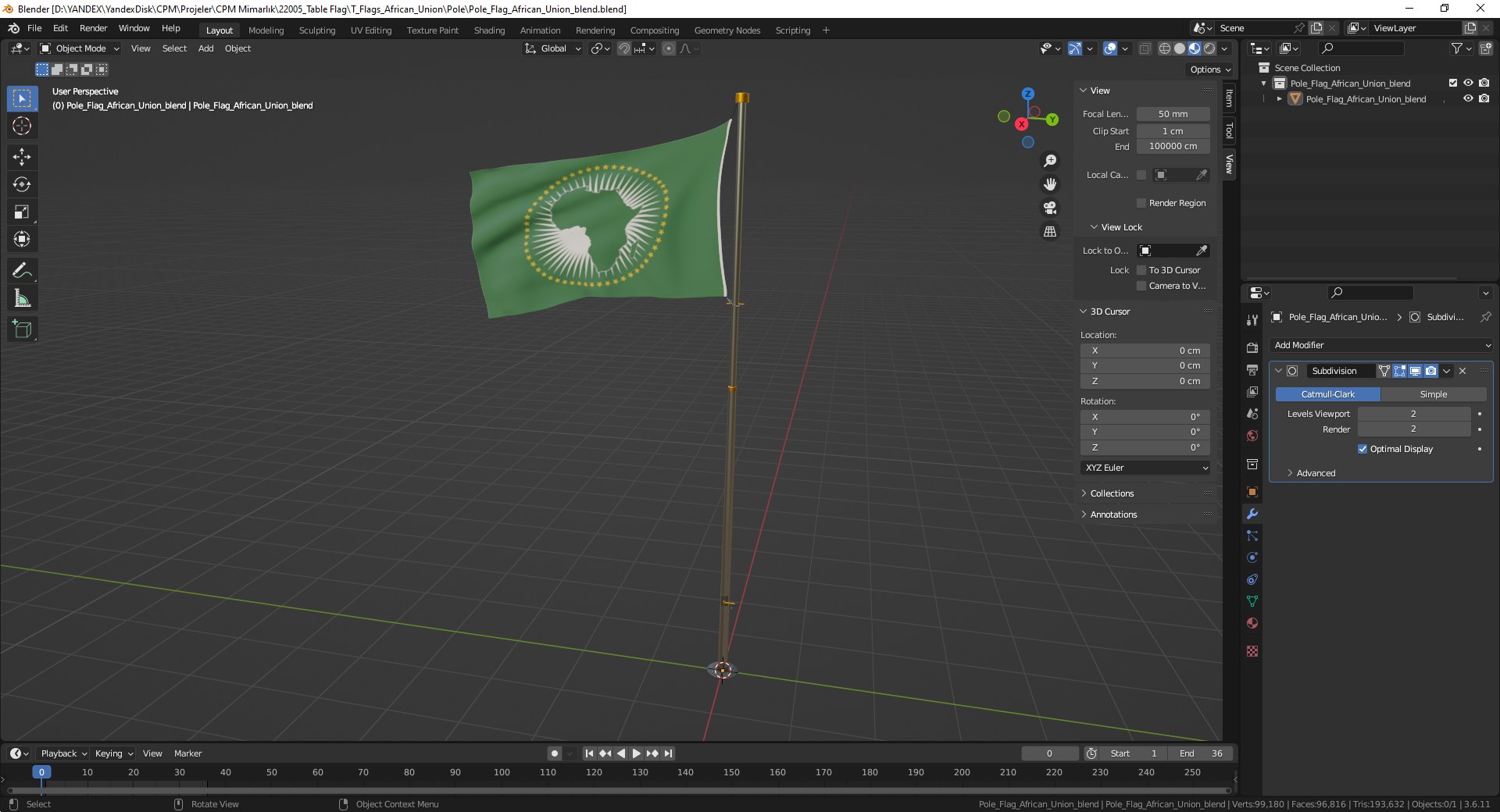Expand the Annotations panel
The width and height of the screenshot is (1500, 812).
coord(1113,515)
